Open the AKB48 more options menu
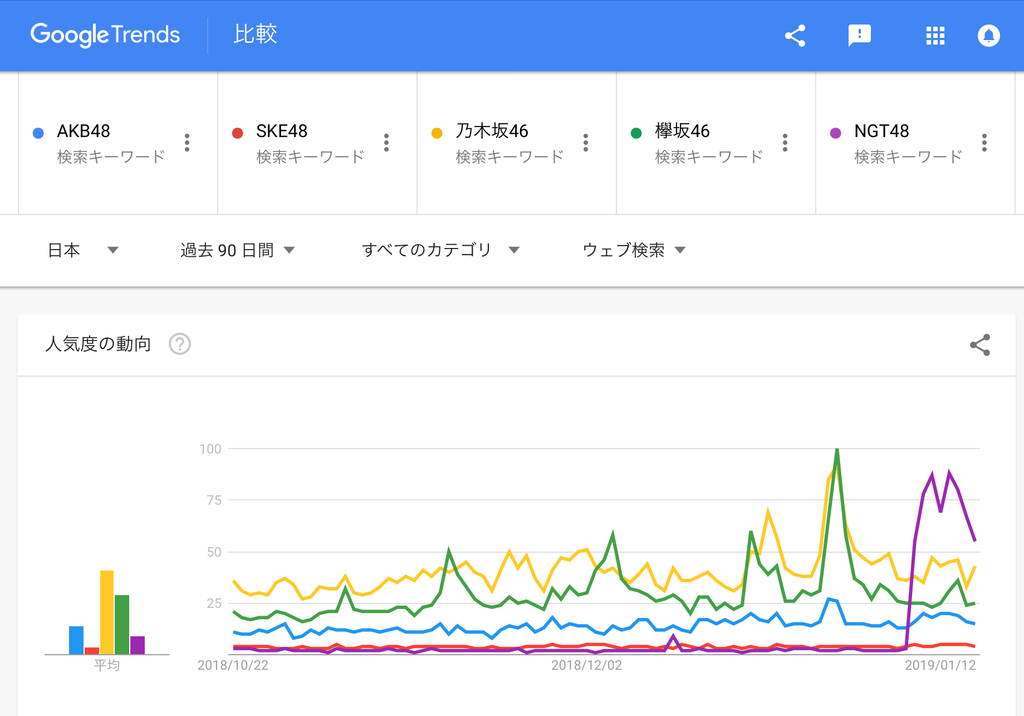Viewport: 1024px width, 716px height. coord(187,142)
